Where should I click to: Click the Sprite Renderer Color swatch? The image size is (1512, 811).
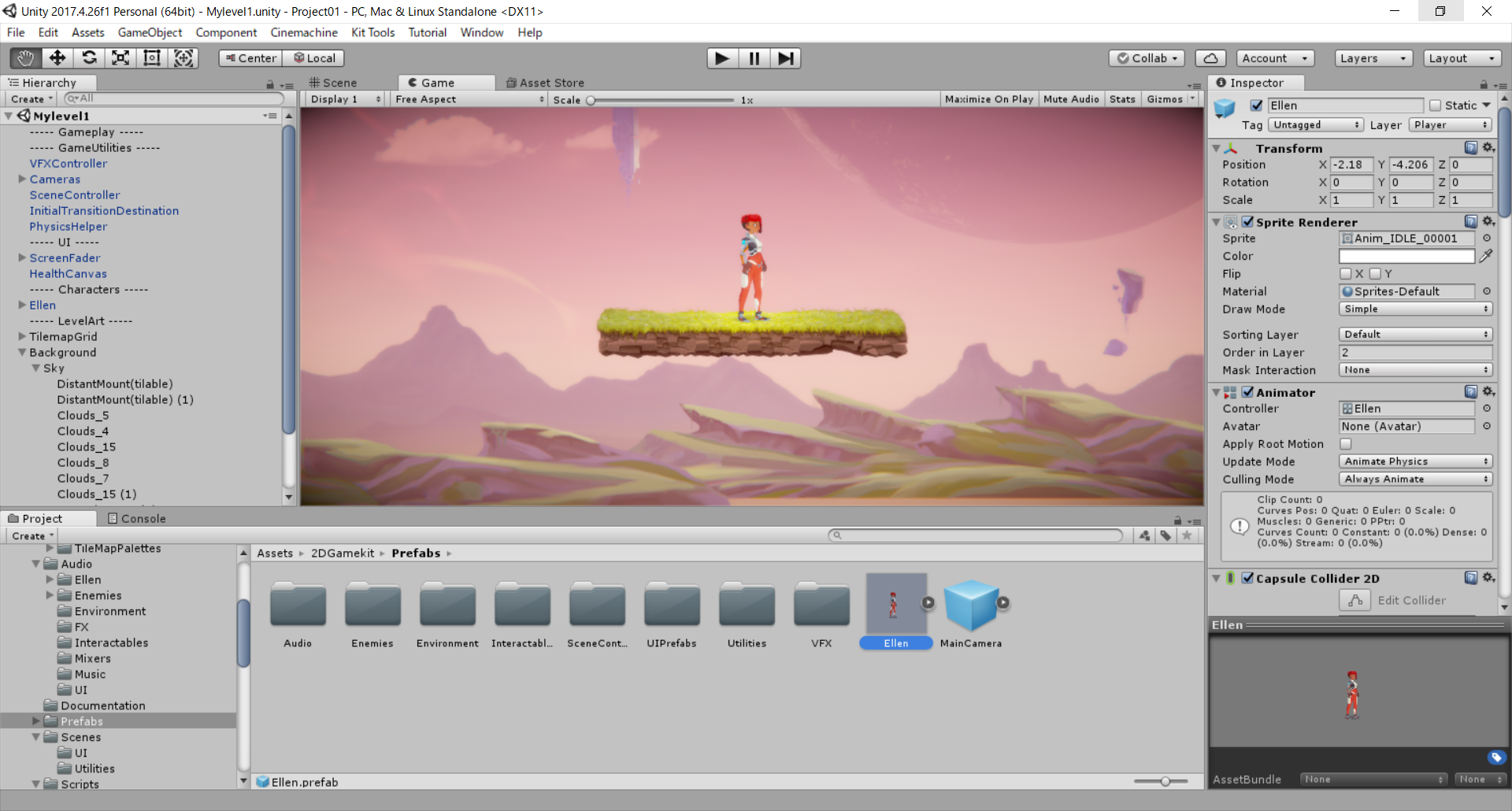(x=1406, y=256)
